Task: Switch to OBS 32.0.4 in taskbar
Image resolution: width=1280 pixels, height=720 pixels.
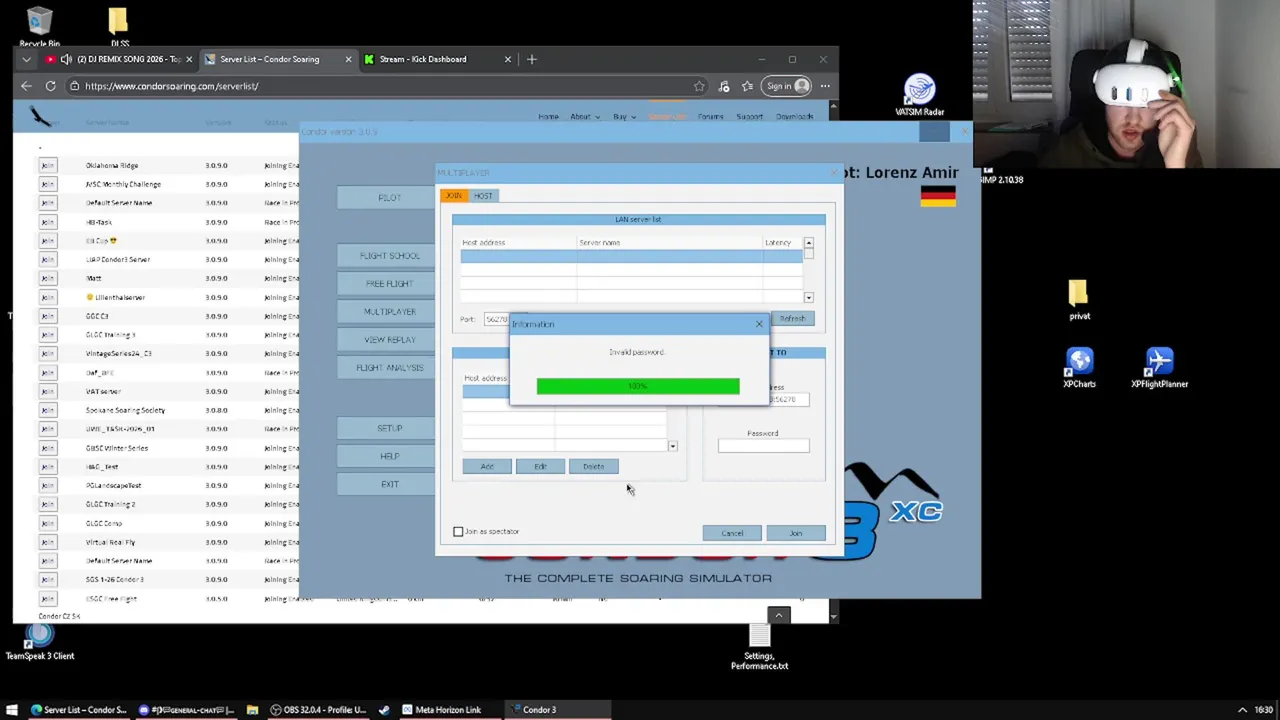Action: [319, 710]
